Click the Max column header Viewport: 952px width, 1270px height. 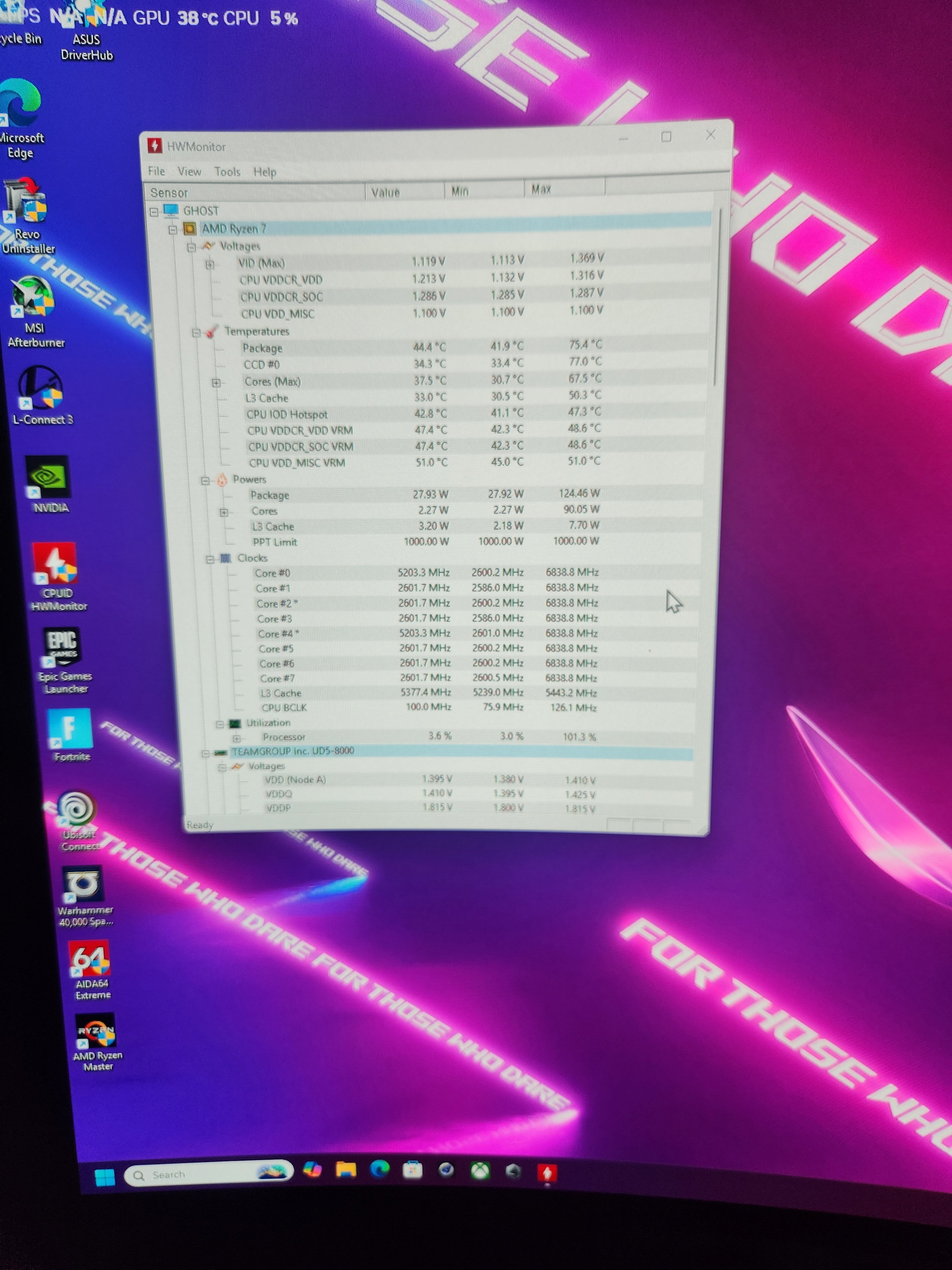click(564, 189)
